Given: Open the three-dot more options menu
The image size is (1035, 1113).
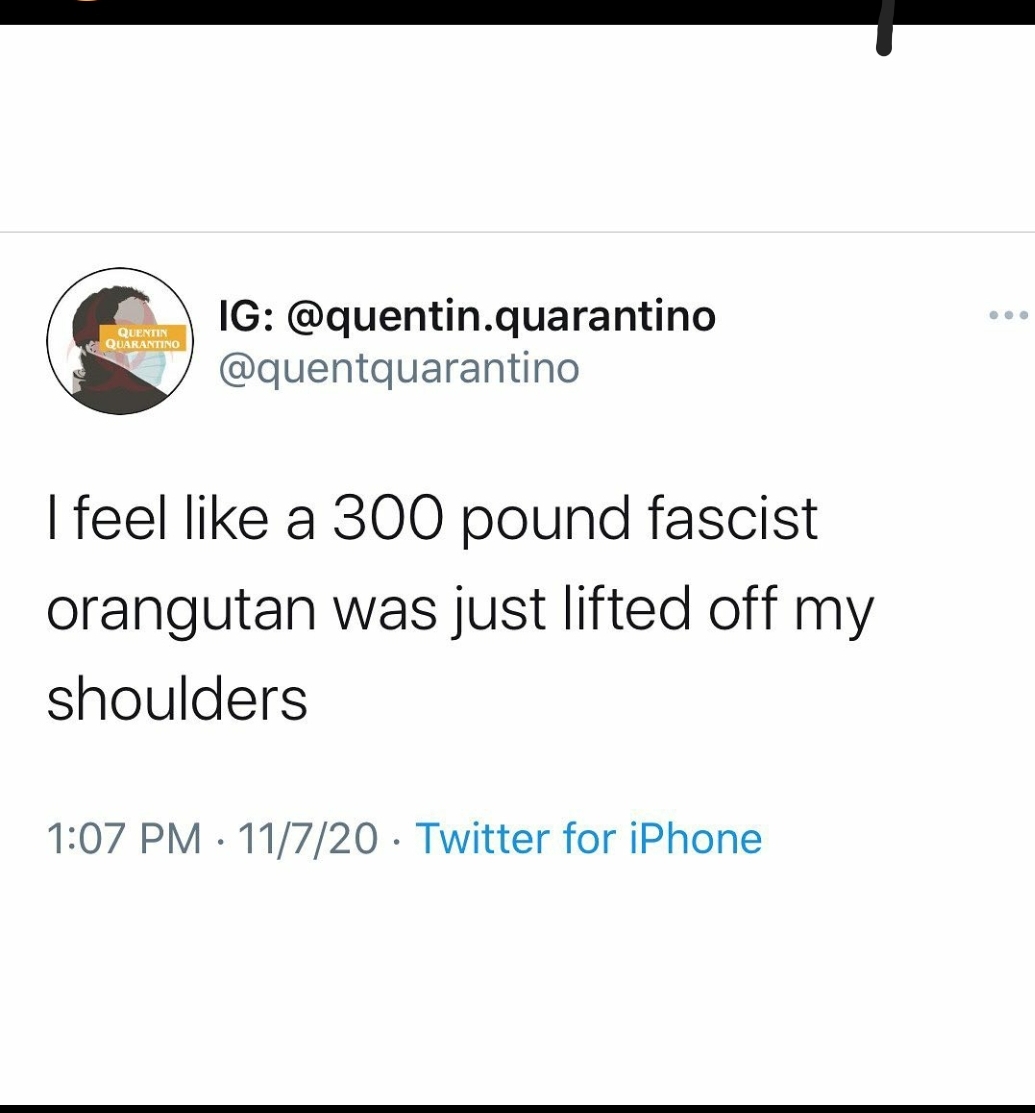Looking at the screenshot, I should [x=1008, y=315].
